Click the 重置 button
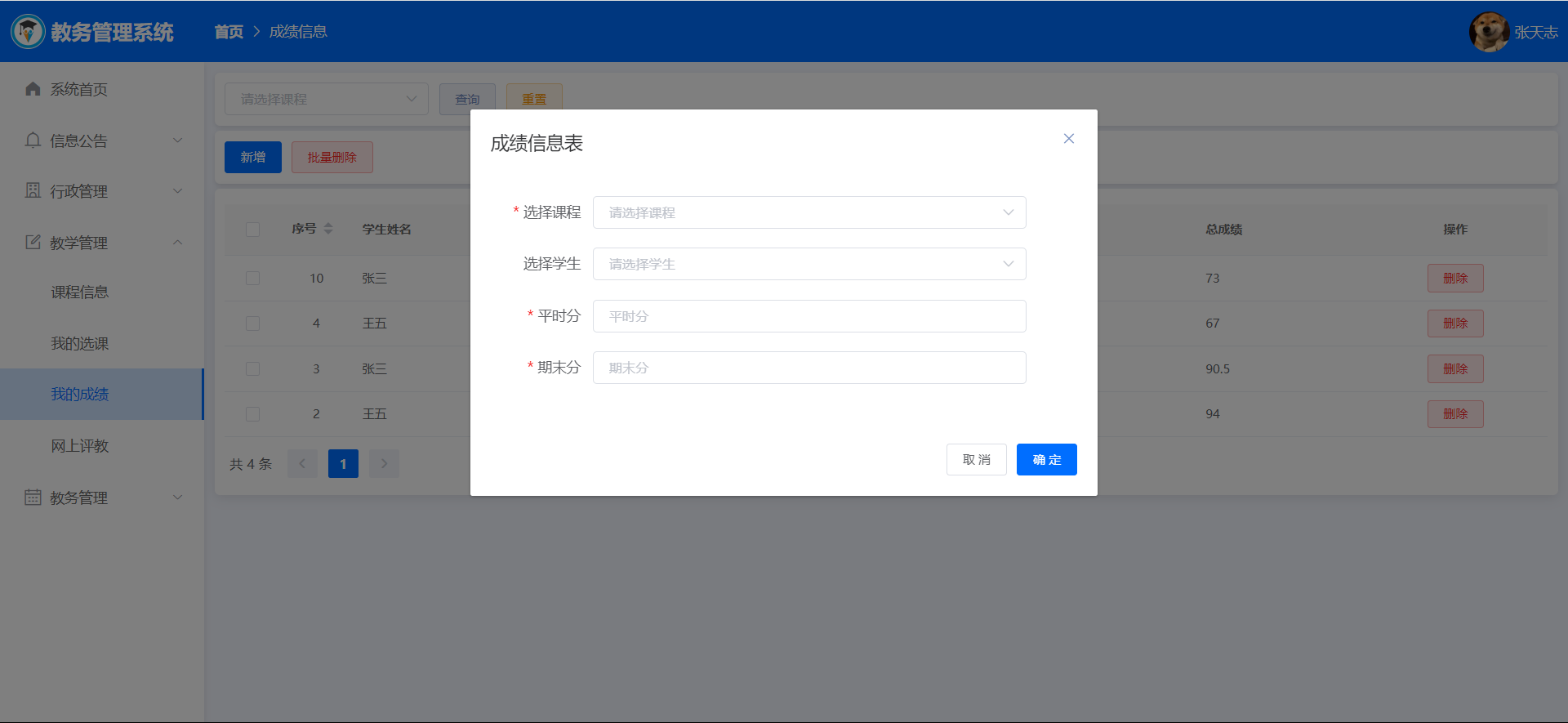 click(534, 99)
